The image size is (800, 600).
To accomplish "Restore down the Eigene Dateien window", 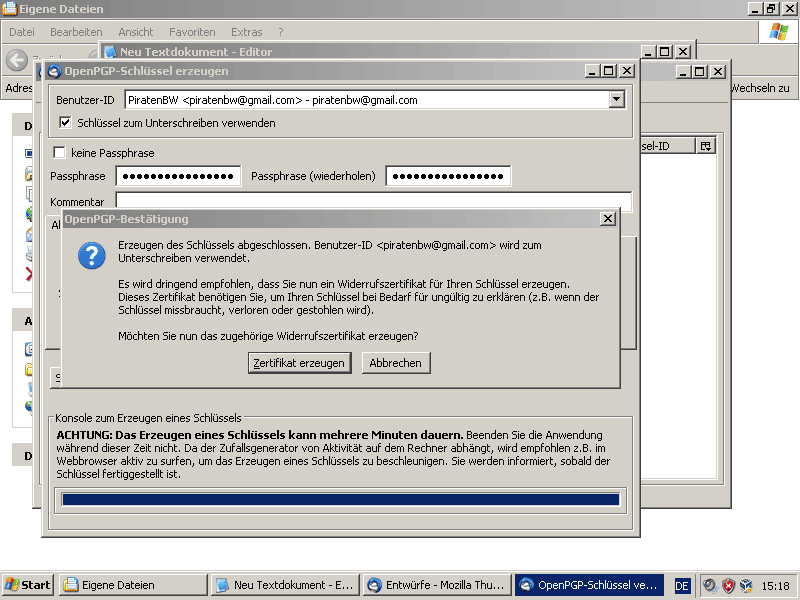I will (770, 9).
